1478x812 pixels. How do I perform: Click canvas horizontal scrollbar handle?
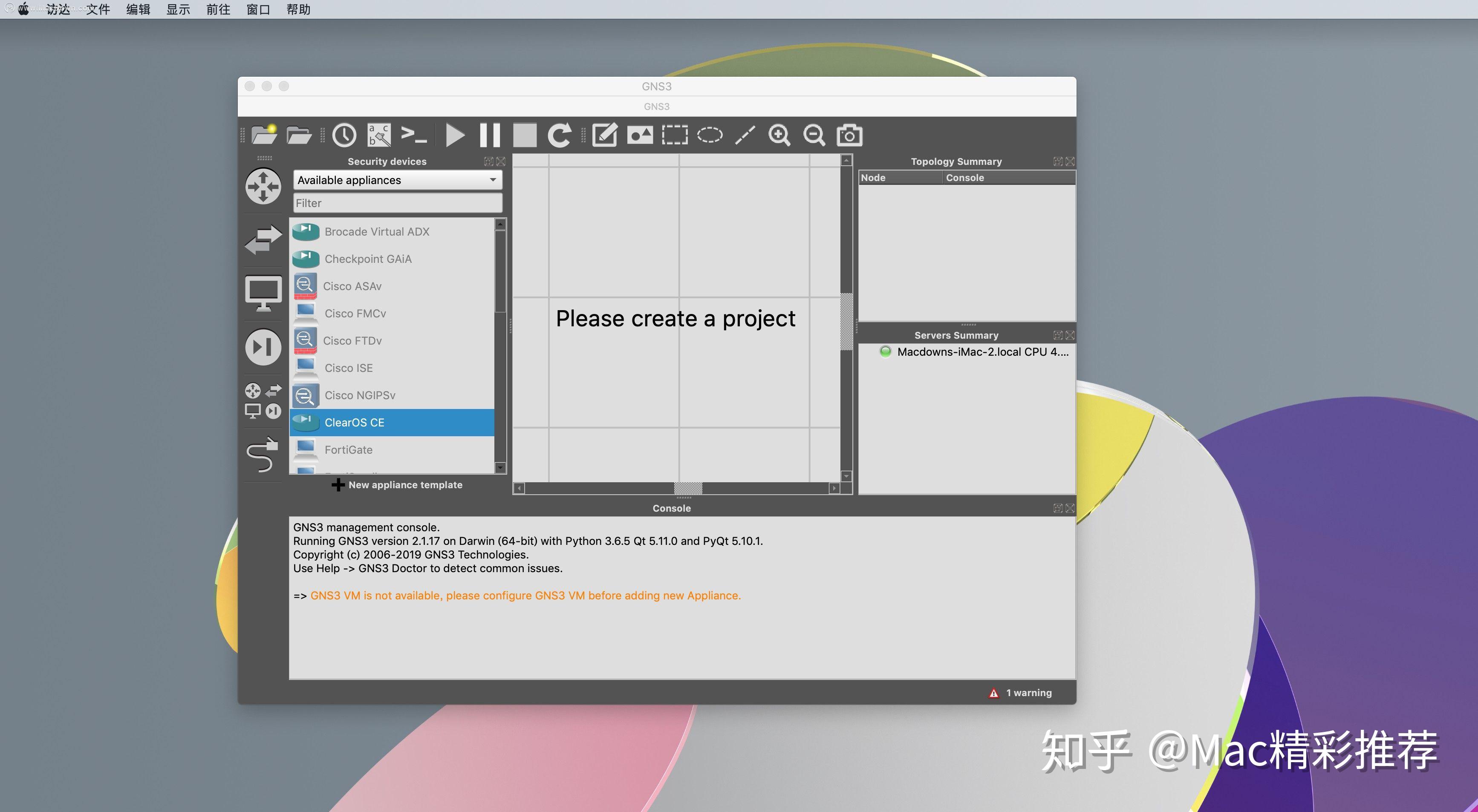pos(688,488)
